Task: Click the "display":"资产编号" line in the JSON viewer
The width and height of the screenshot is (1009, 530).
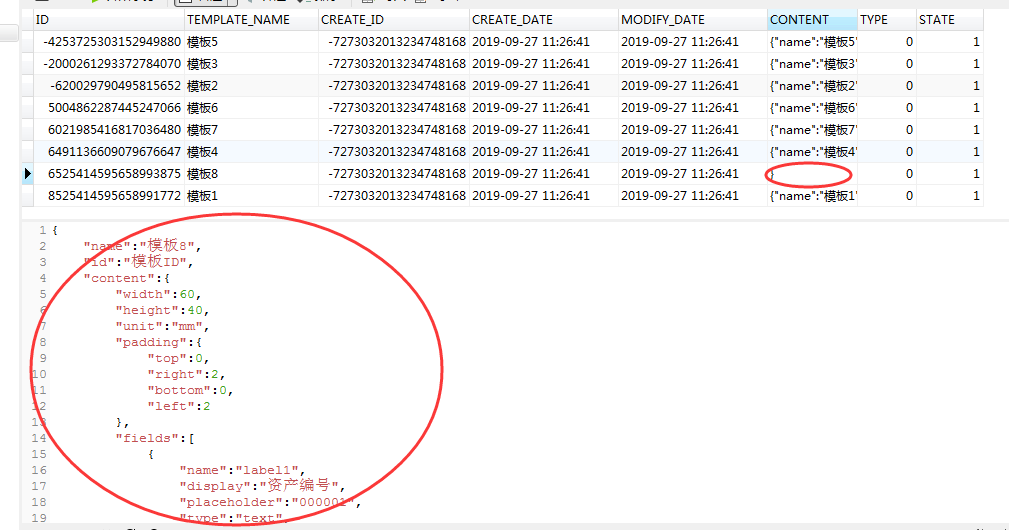Action: pyautogui.click(x=262, y=486)
